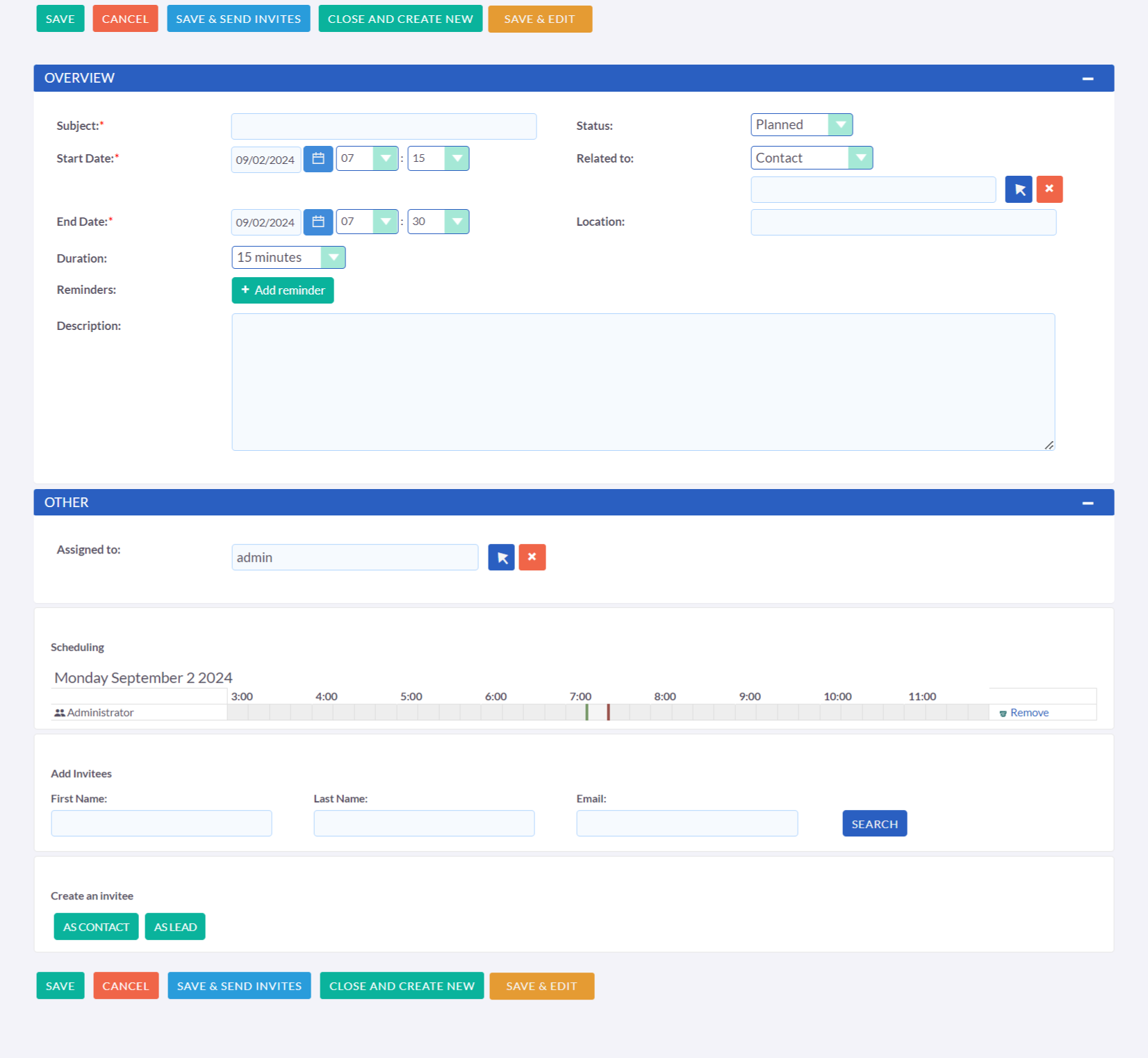Image resolution: width=1148 pixels, height=1058 pixels.
Task: Open the Start Date calendar picker
Action: [x=318, y=159]
